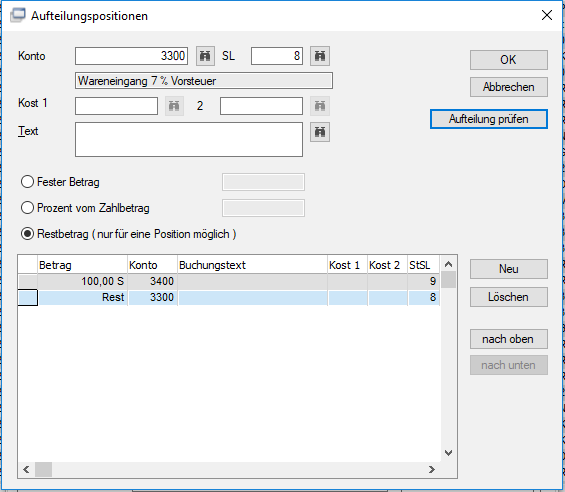Click into the Kost 2 input field
Screen dimensions: 565x492
point(261,106)
